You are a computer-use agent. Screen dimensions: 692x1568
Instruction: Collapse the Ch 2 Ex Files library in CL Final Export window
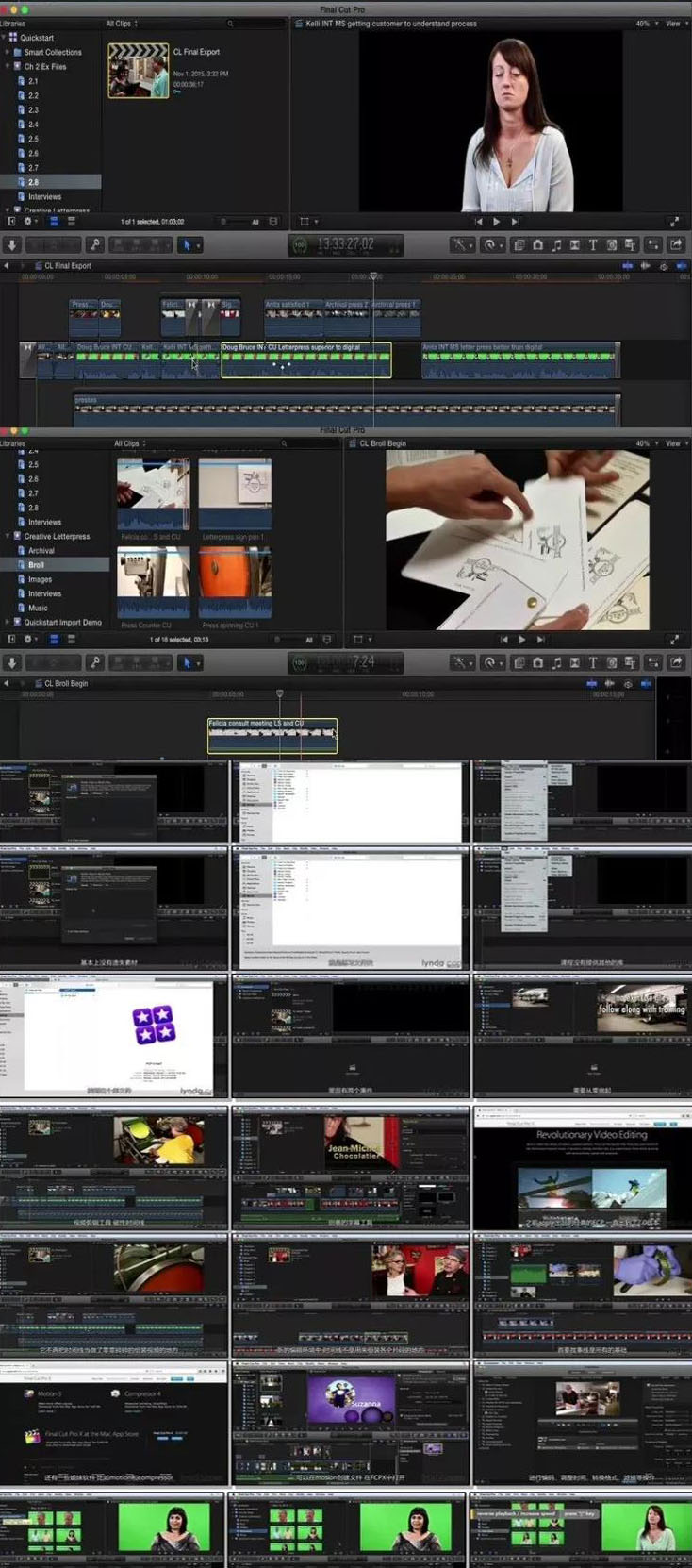pos(8,67)
